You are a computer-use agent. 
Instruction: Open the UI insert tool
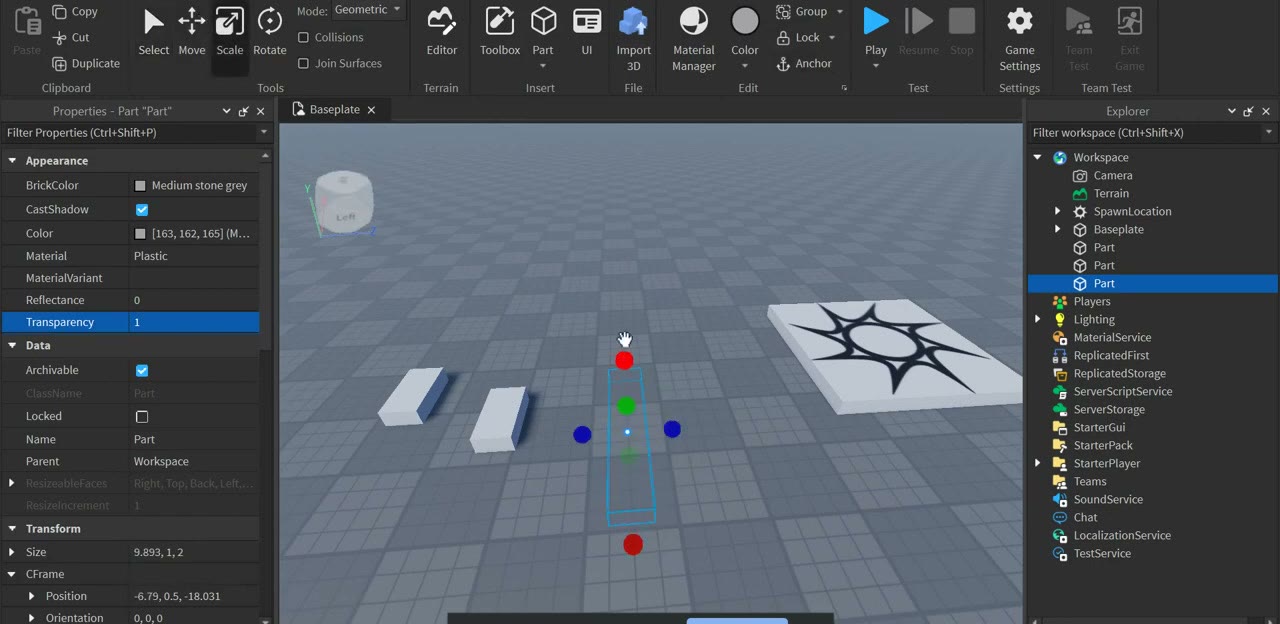tap(587, 32)
